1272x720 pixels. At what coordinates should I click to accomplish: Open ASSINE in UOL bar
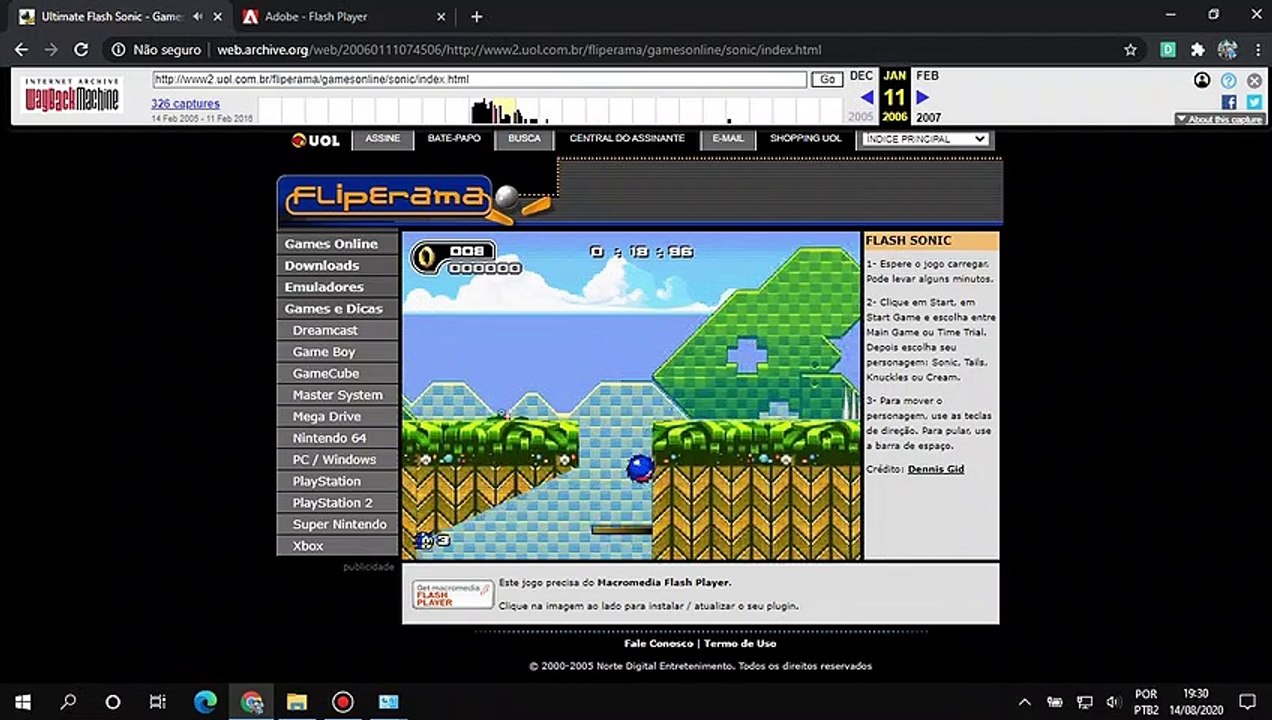coord(383,139)
